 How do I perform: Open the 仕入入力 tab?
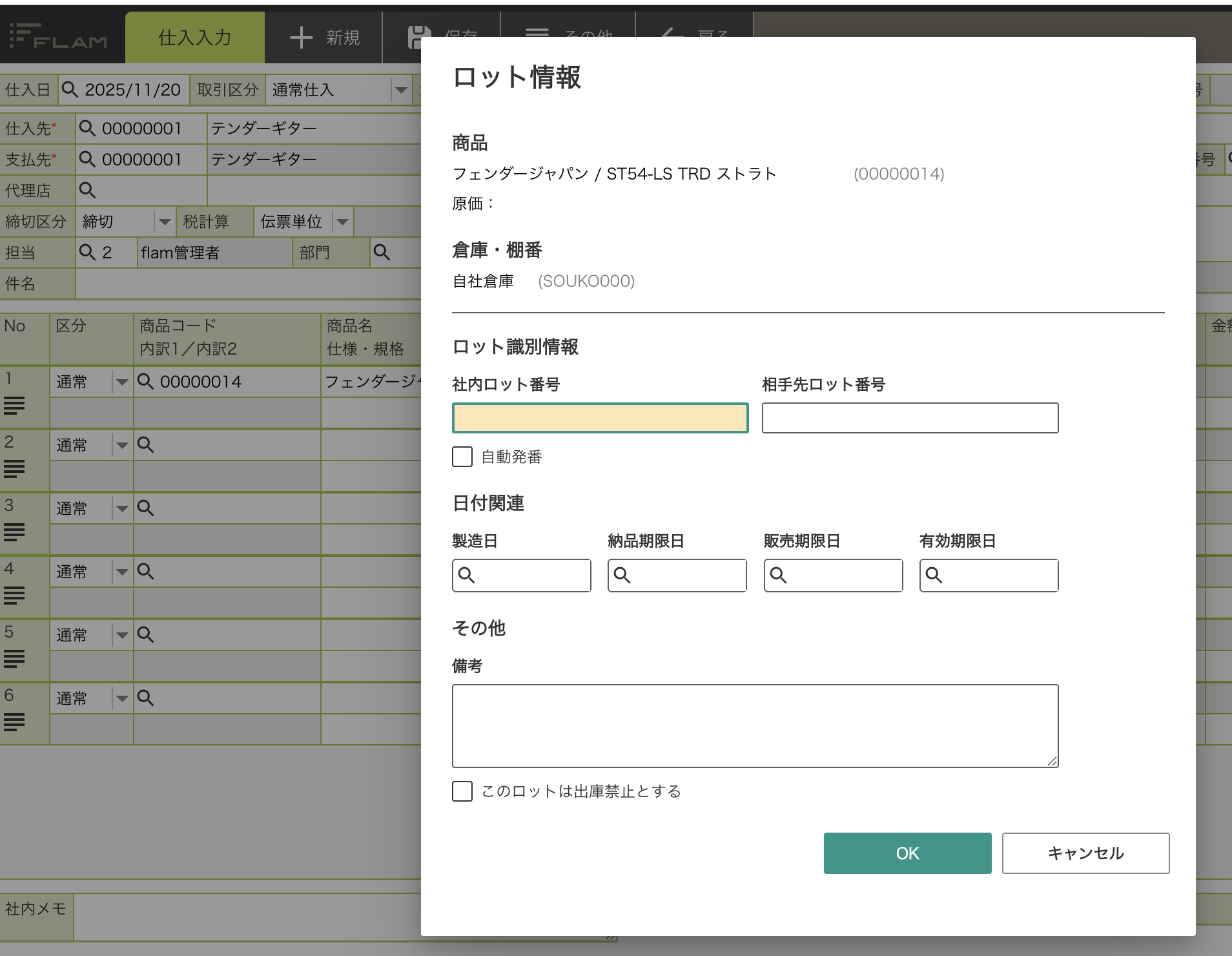pyautogui.click(x=195, y=37)
